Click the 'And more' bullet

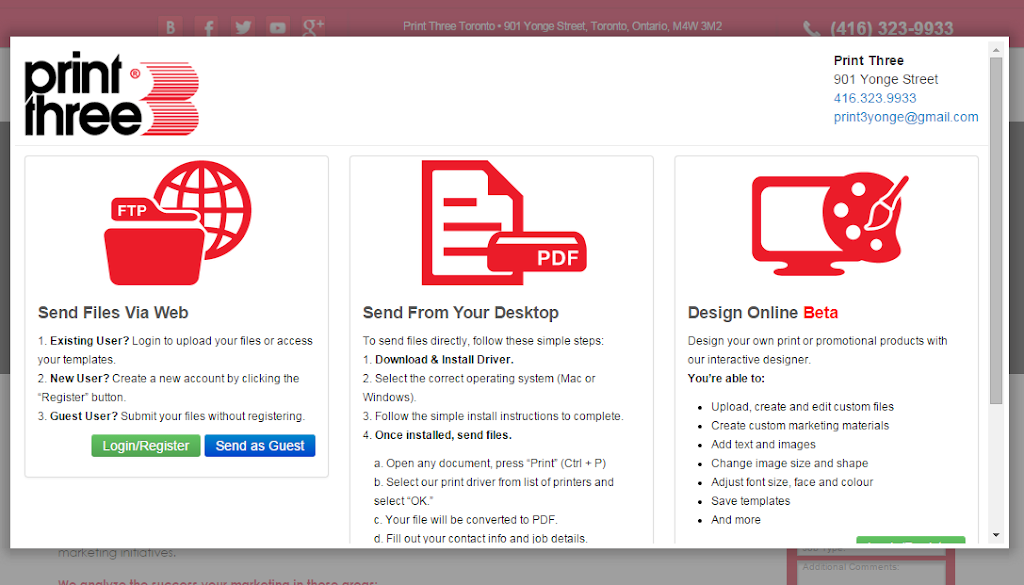pos(735,520)
